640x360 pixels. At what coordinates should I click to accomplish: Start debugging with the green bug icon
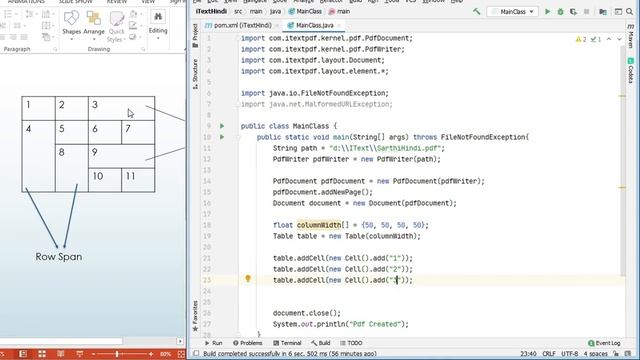pos(560,12)
